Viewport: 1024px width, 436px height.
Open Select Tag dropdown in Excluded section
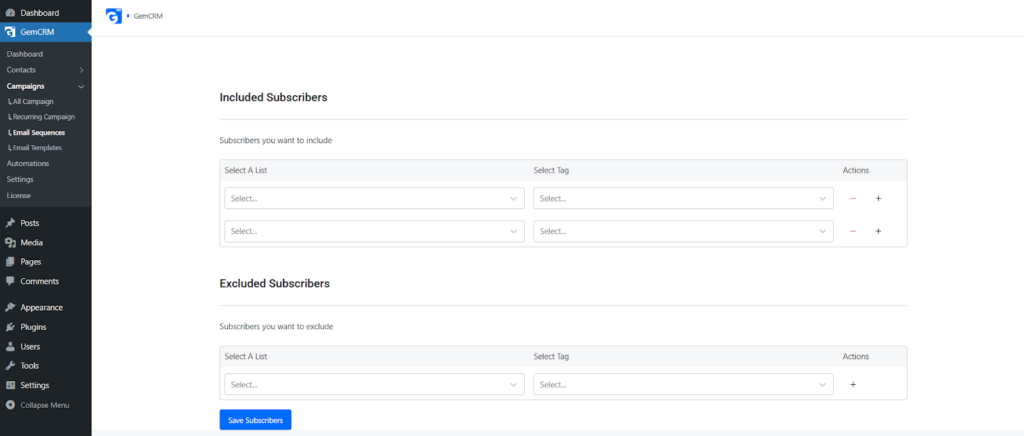[x=683, y=384]
